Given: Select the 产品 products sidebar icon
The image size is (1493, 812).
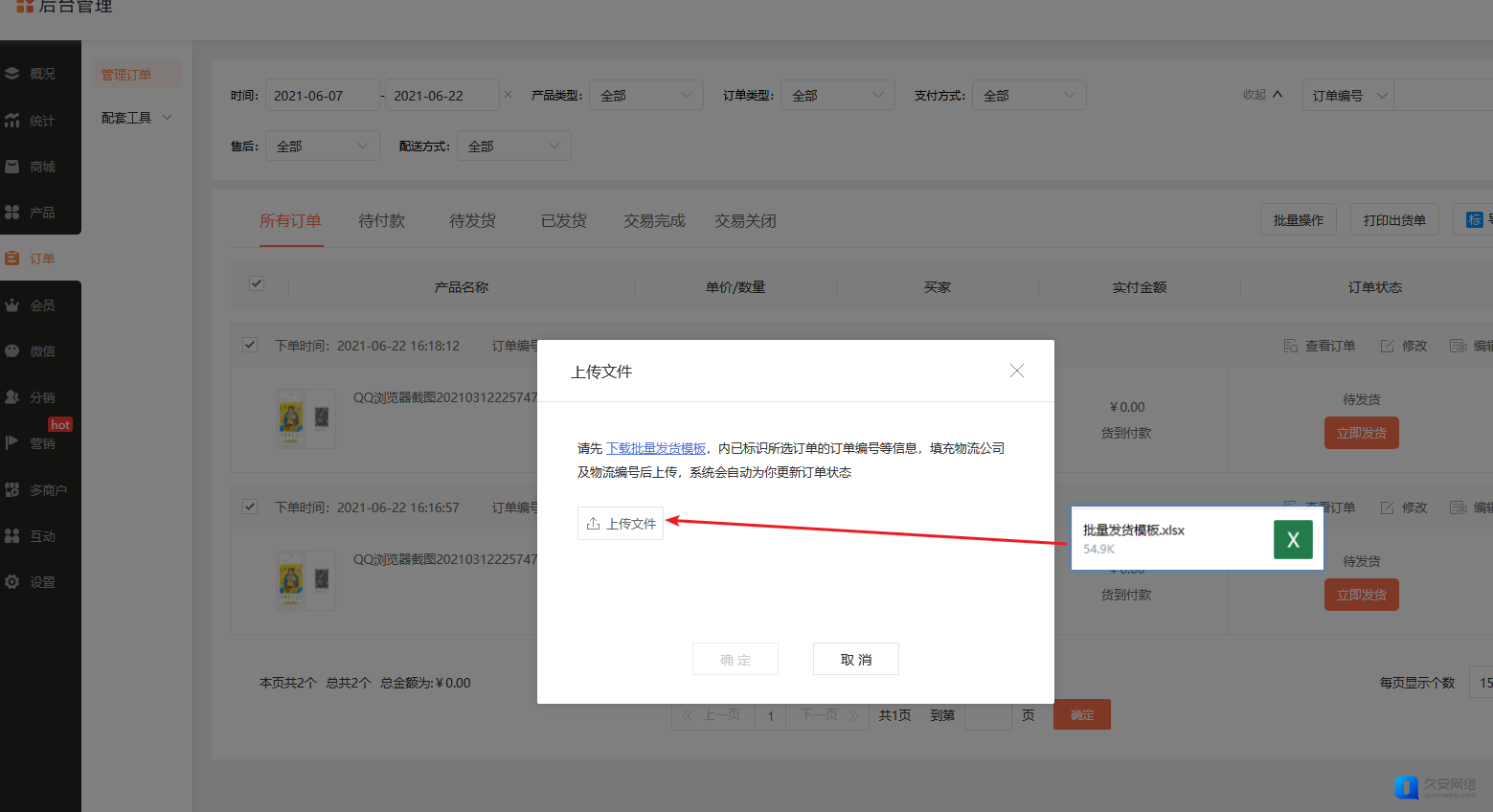Looking at the screenshot, I should 12,213.
